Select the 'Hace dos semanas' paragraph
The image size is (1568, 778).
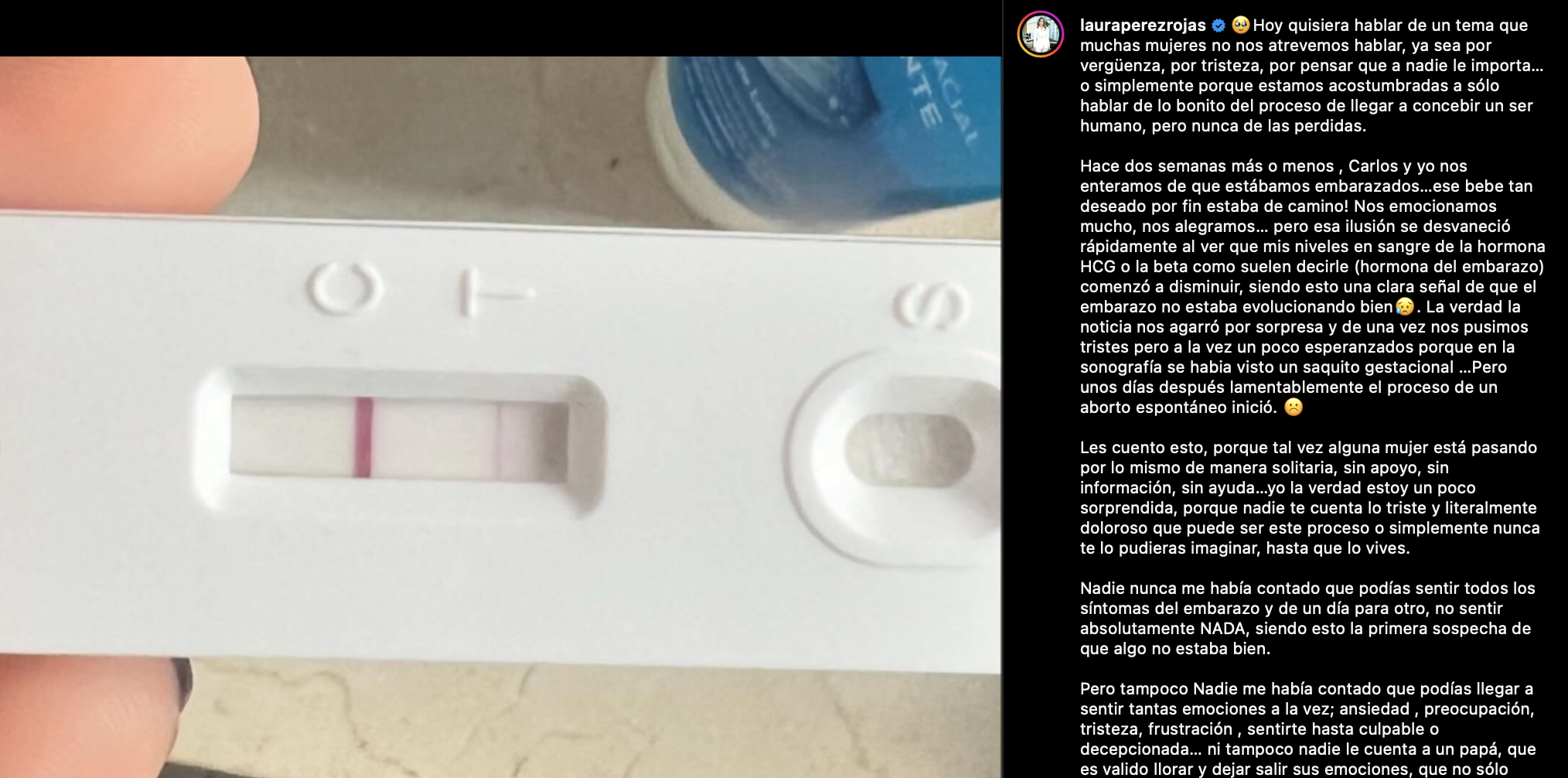click(x=1312, y=287)
